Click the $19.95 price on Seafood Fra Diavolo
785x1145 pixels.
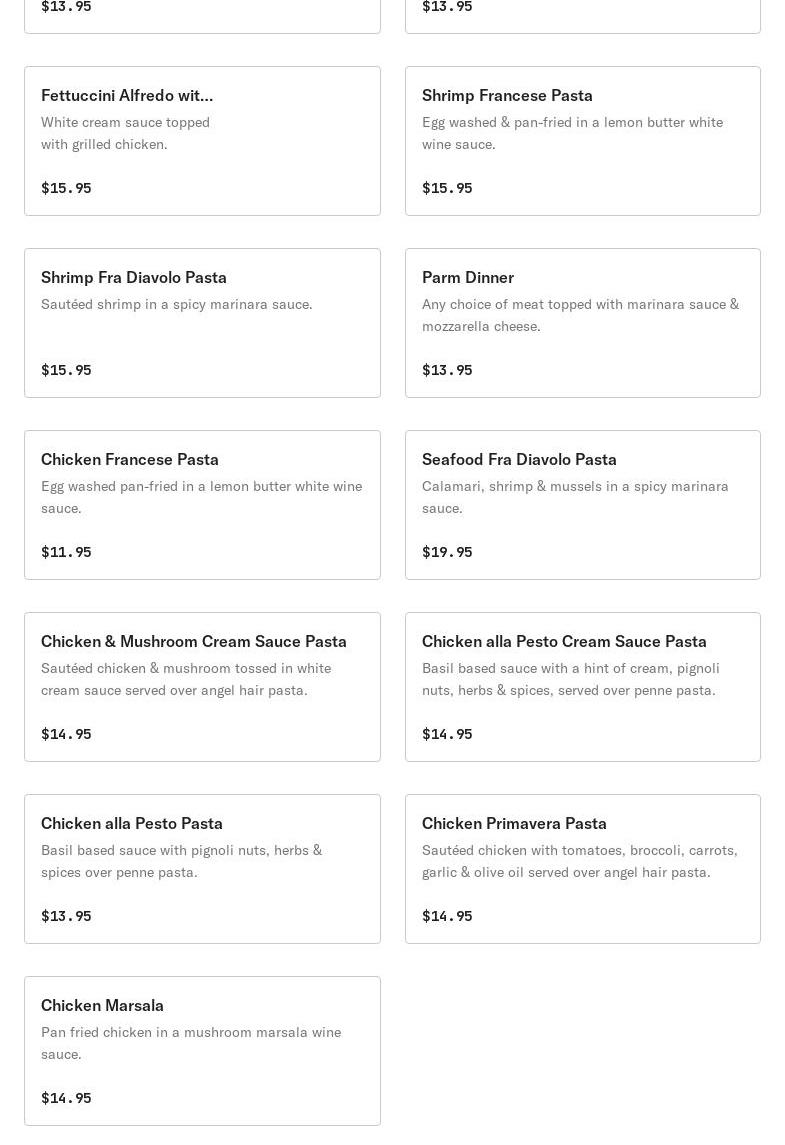pyautogui.click(x=447, y=552)
